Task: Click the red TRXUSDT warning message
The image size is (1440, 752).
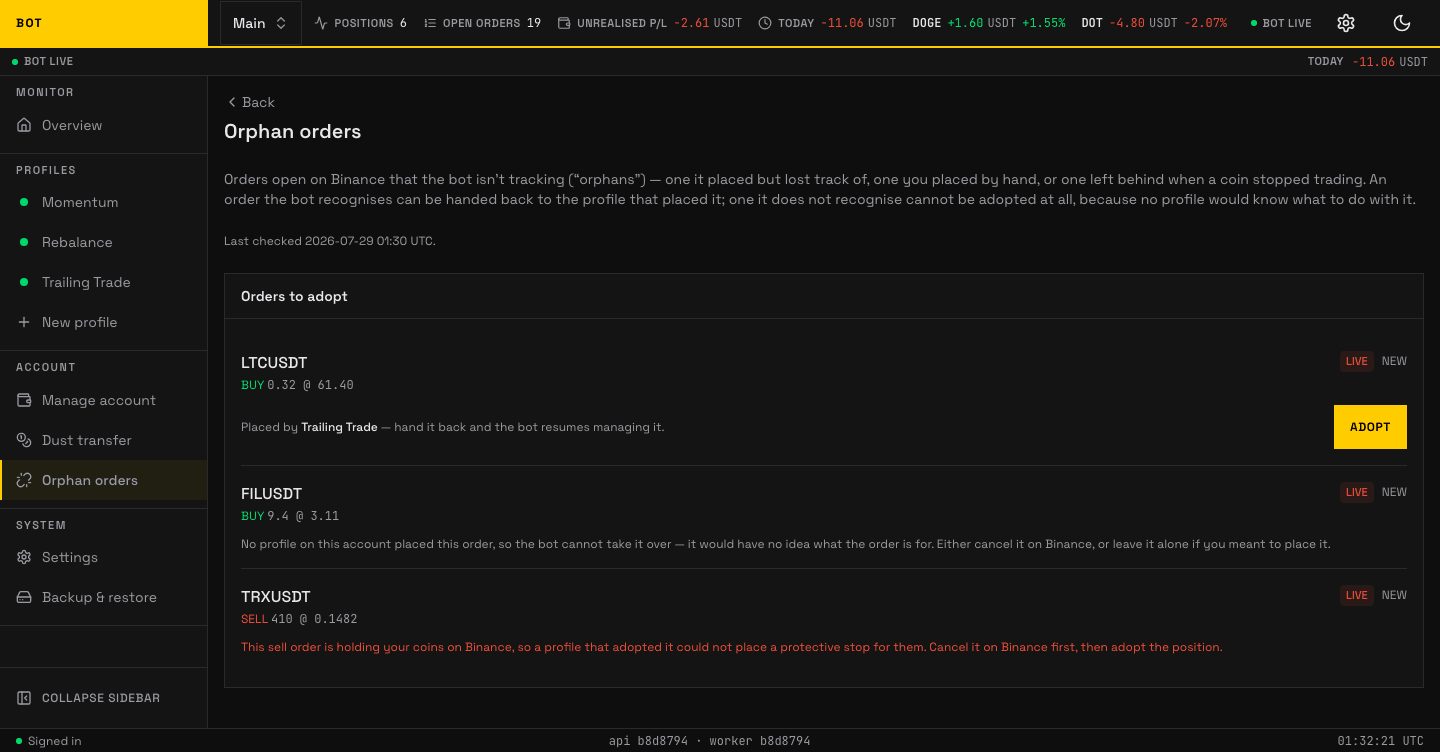Action: coord(732,647)
